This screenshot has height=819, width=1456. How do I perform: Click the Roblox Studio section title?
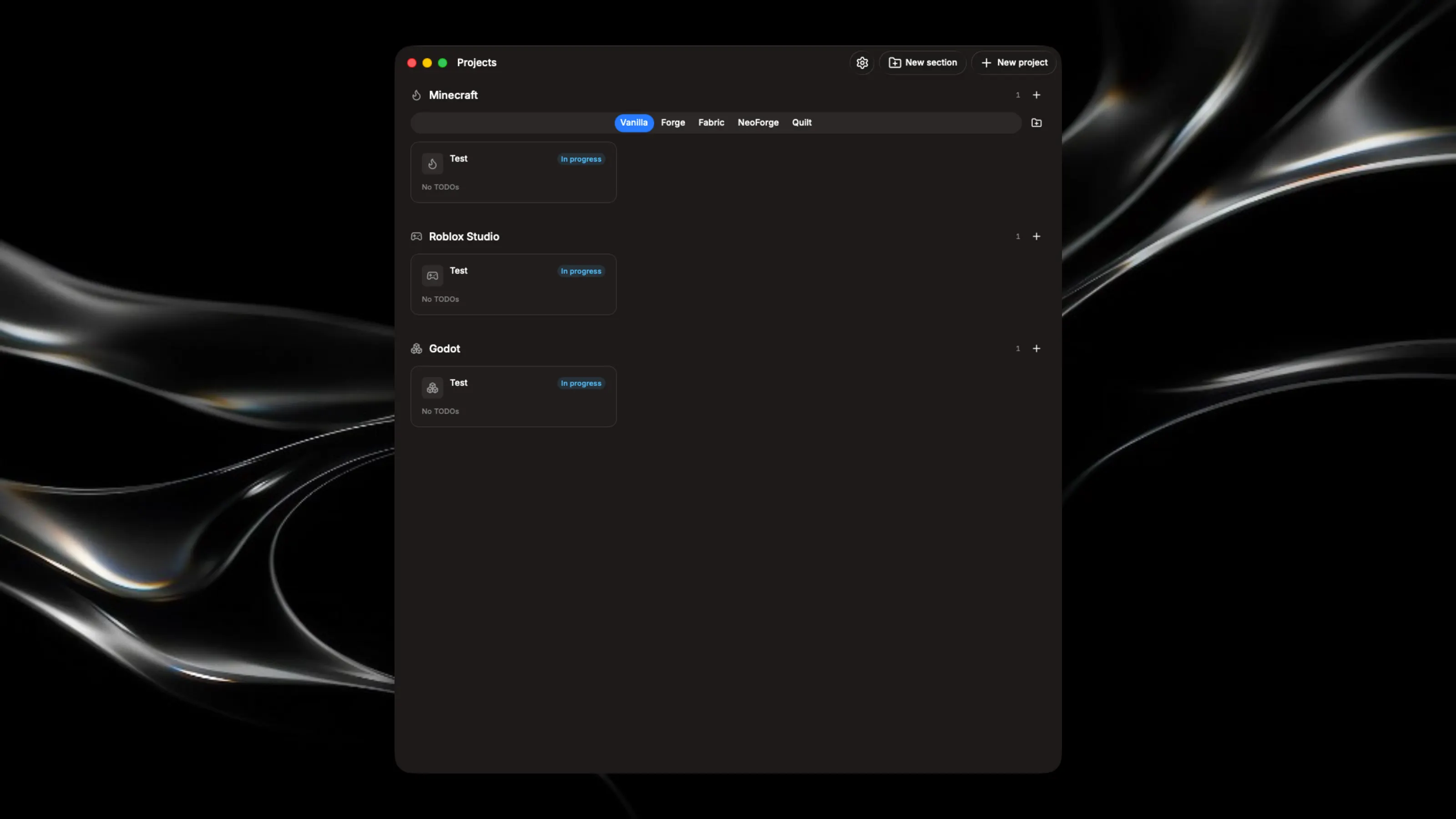click(x=464, y=237)
